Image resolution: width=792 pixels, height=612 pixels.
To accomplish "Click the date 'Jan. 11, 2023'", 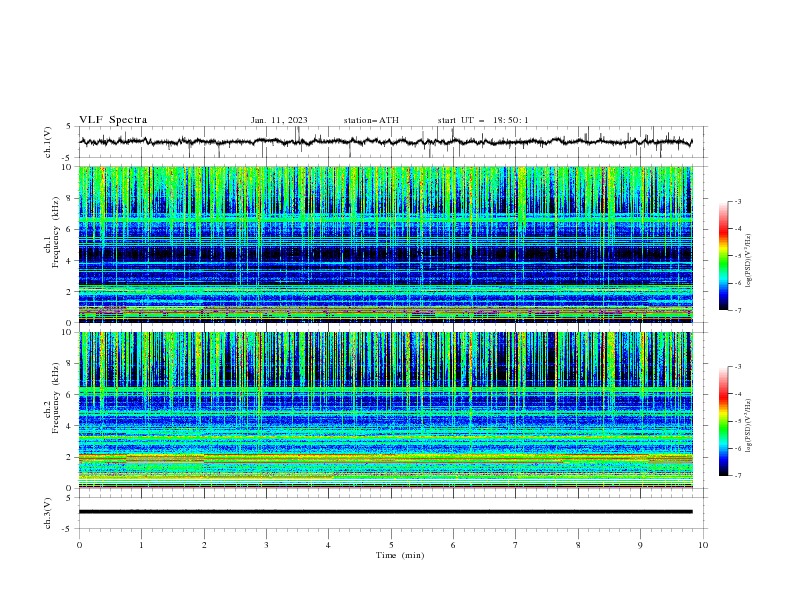I will (x=279, y=120).
